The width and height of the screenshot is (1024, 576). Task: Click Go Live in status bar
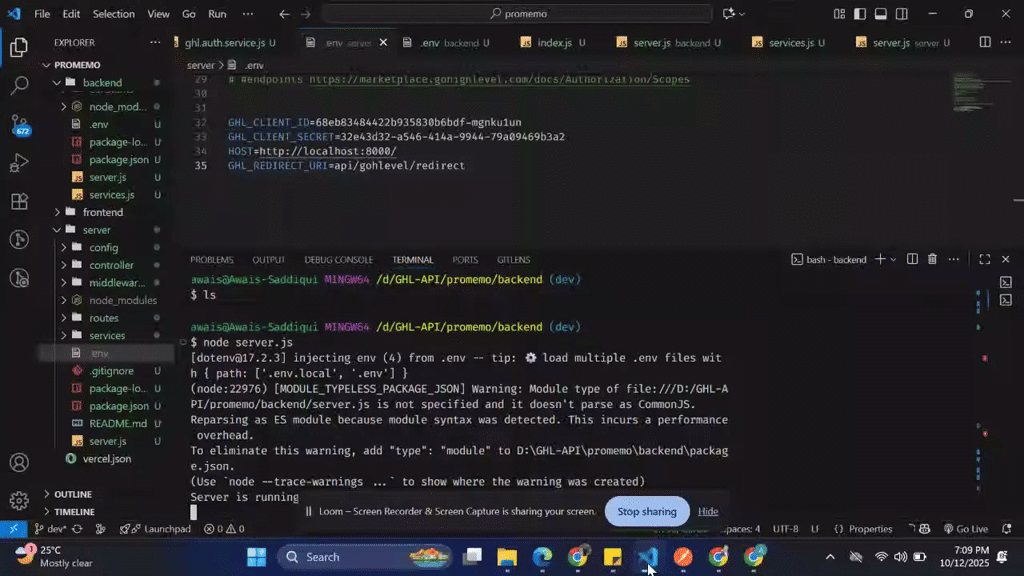click(x=966, y=528)
